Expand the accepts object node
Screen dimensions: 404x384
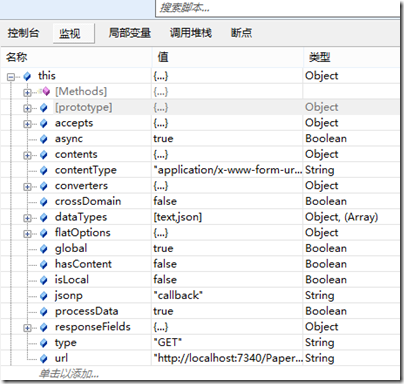point(27,124)
